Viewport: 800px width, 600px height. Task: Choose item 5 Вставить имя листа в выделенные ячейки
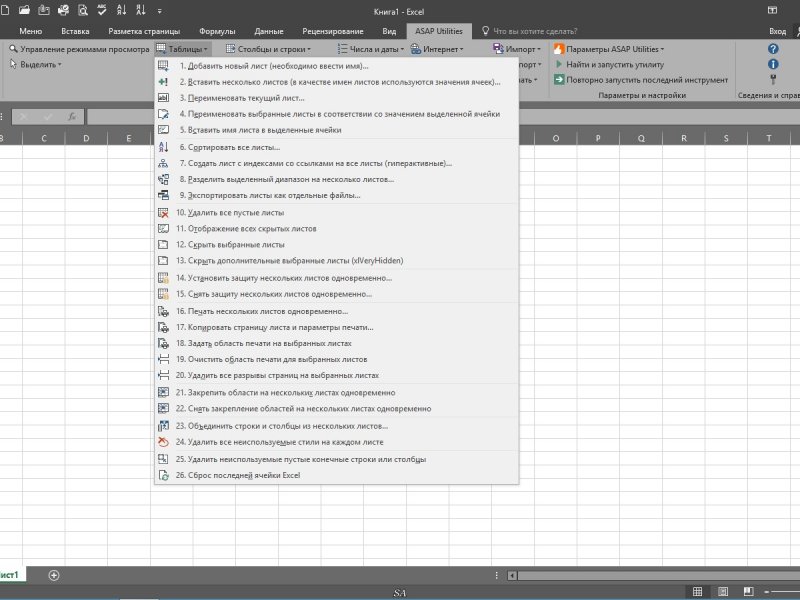(337, 130)
